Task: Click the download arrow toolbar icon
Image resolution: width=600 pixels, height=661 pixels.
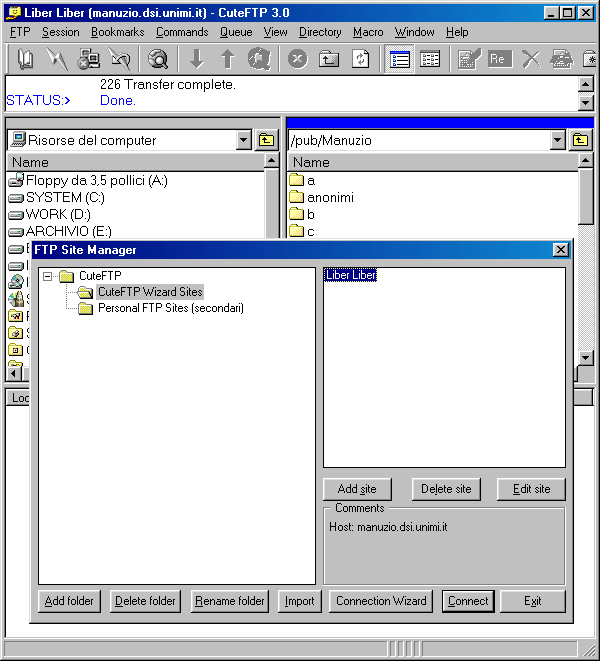Action: [x=197, y=59]
